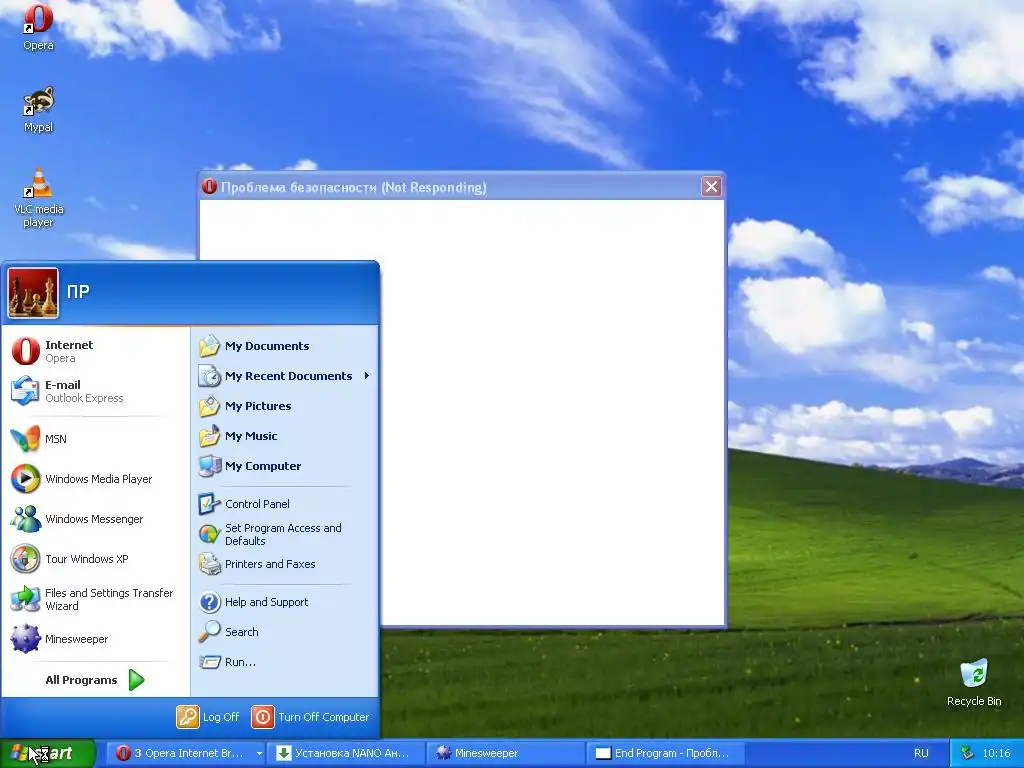Open Search from Start menu
Viewport: 1024px width, 768px height.
pos(285,632)
